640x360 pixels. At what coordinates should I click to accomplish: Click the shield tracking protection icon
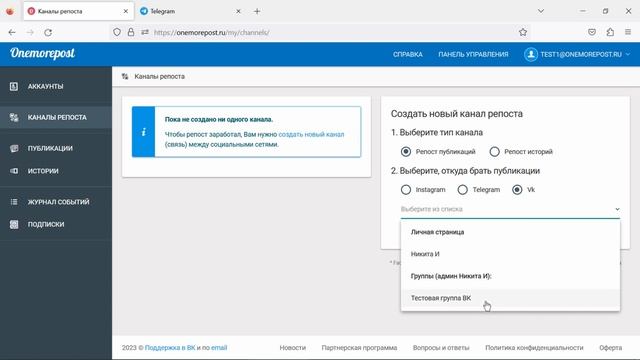pos(117,32)
